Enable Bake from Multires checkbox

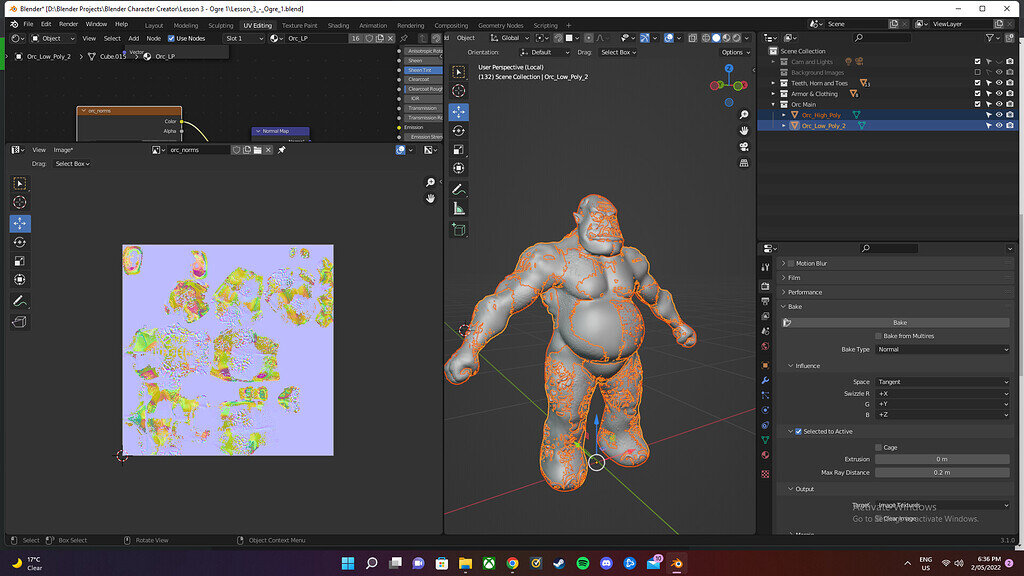tap(878, 336)
